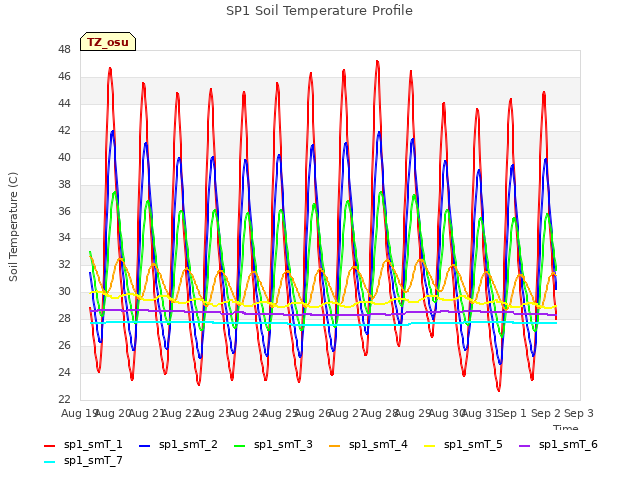Toggle the sp1_smT_6 legend entry
This screenshot has height=480, width=640.
click(558, 444)
